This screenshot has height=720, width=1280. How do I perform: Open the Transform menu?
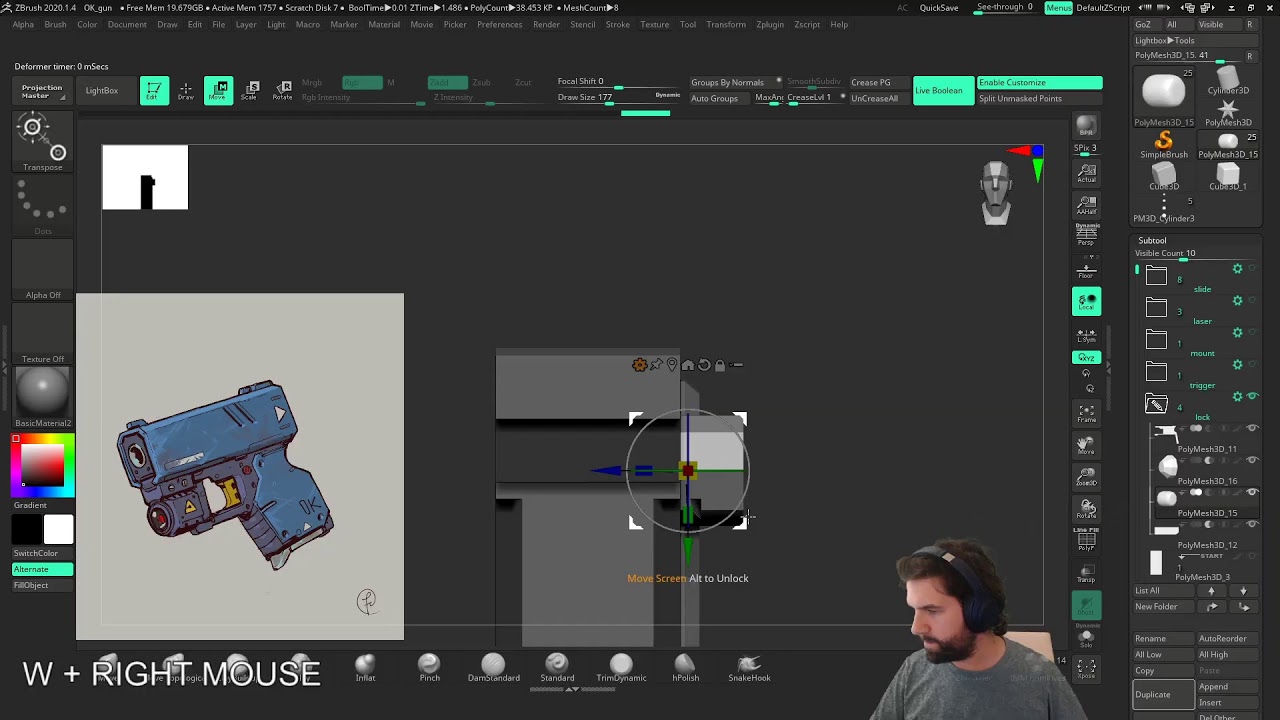coord(726,24)
